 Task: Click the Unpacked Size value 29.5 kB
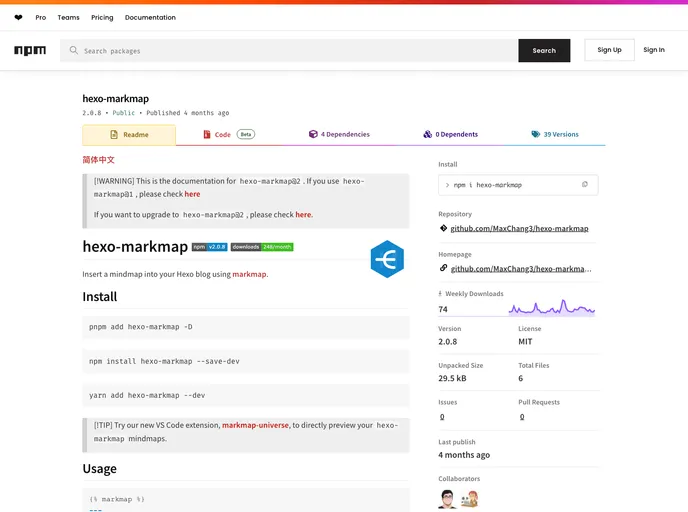coord(452,378)
